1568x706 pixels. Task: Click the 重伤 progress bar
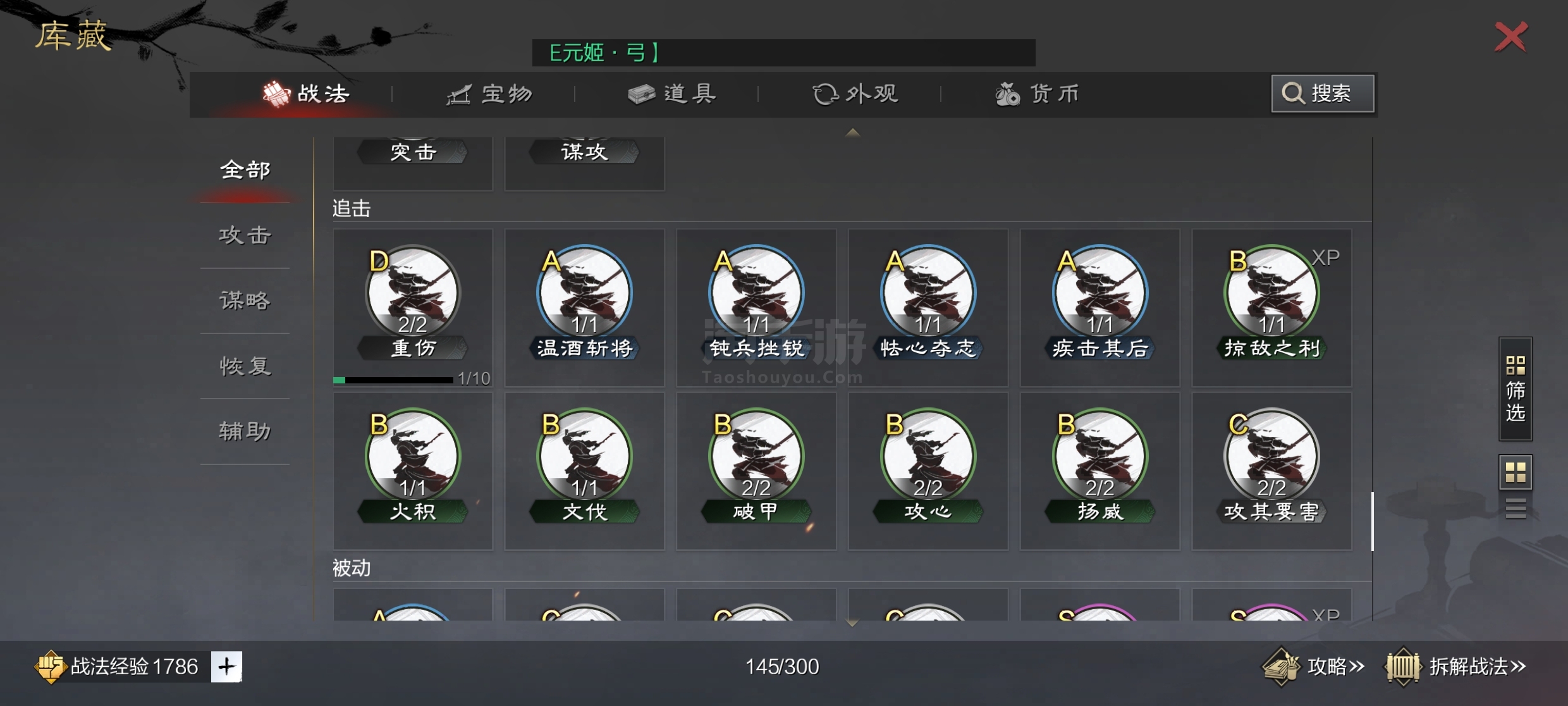coord(393,380)
